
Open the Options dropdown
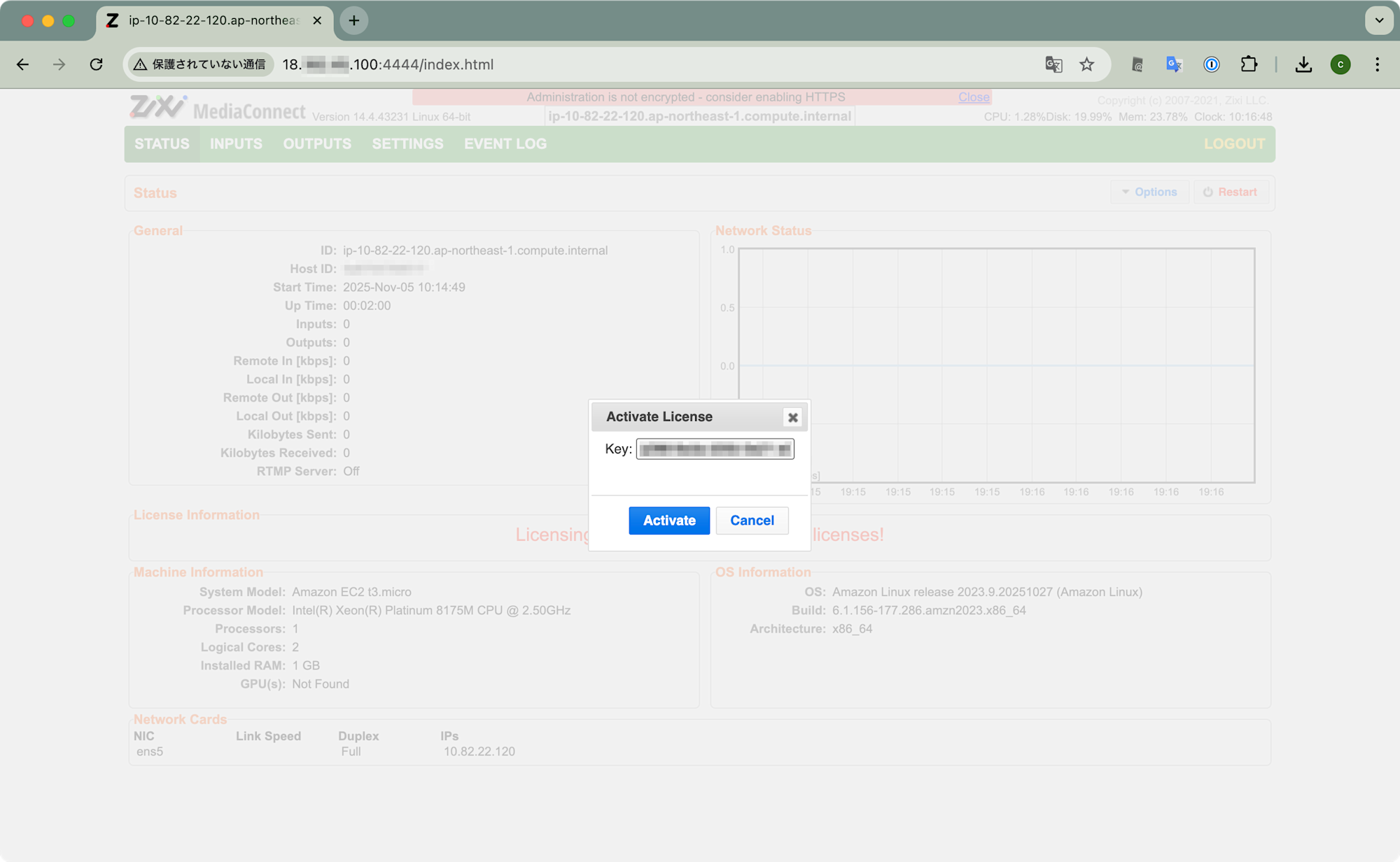[1149, 192]
